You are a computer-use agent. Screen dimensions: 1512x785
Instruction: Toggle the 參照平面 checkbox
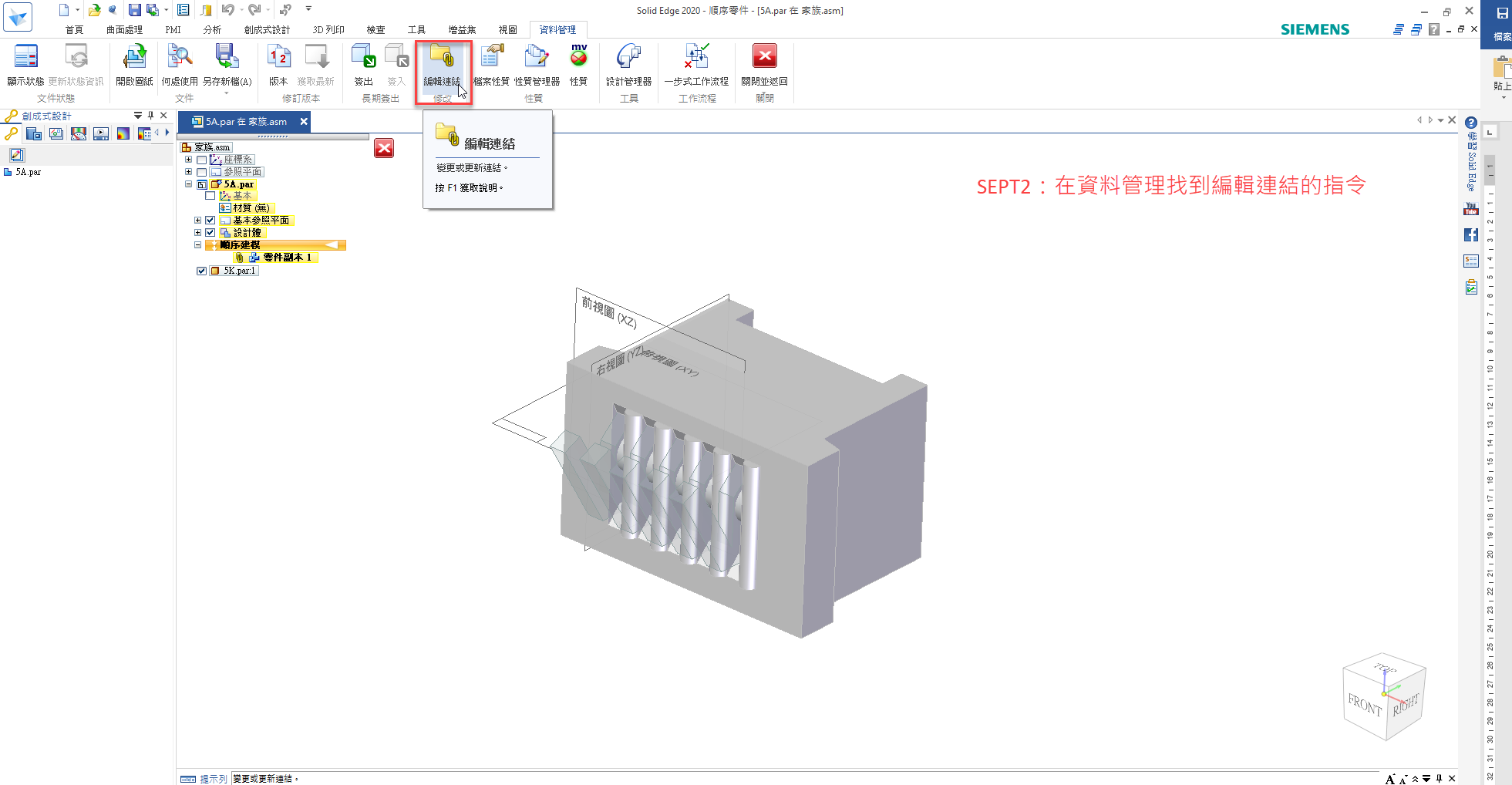pyautogui.click(x=202, y=172)
